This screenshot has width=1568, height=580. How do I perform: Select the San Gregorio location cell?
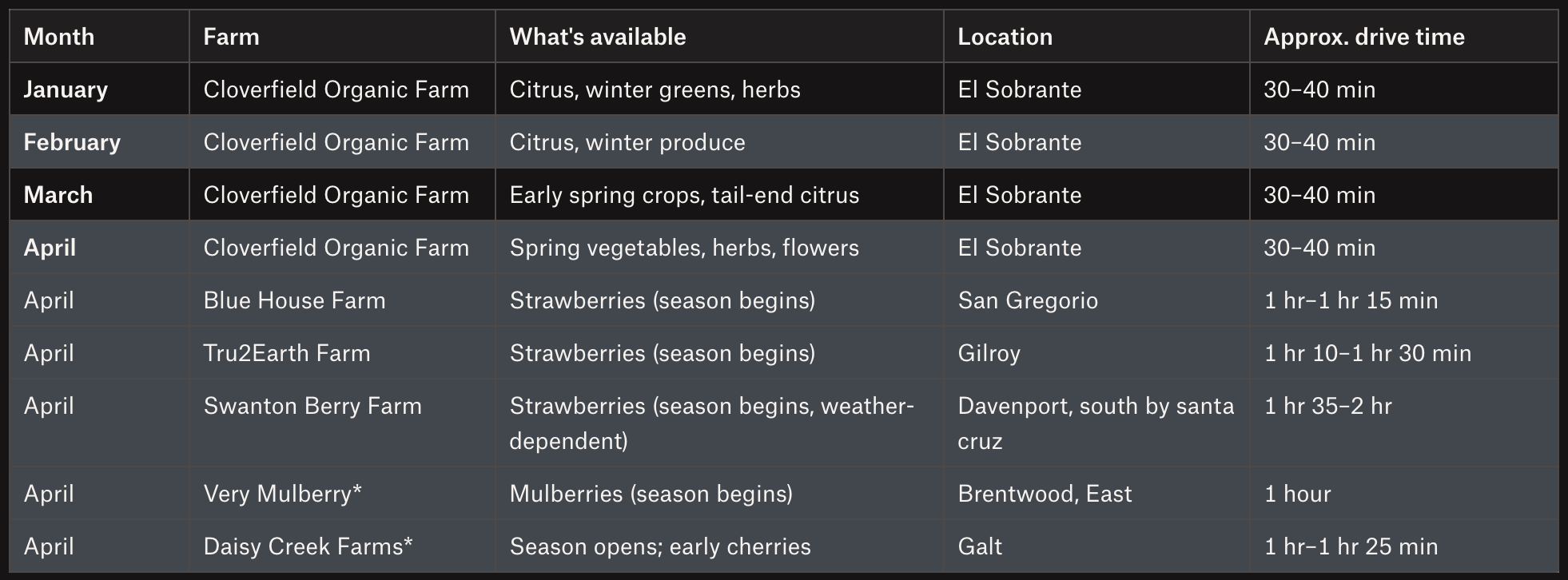(1096, 300)
